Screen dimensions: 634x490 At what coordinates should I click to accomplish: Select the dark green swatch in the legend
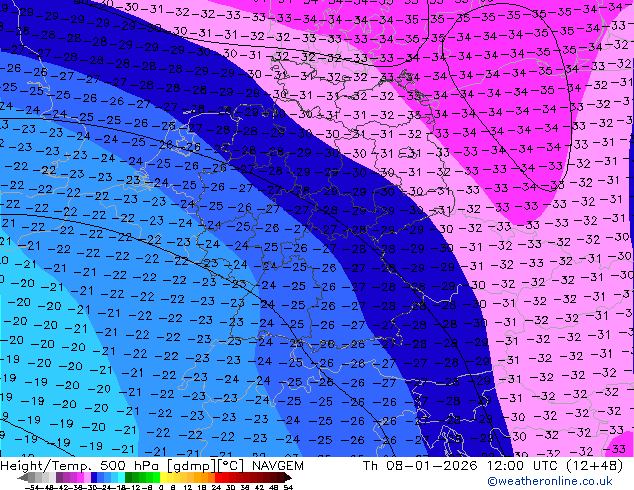tap(128, 478)
